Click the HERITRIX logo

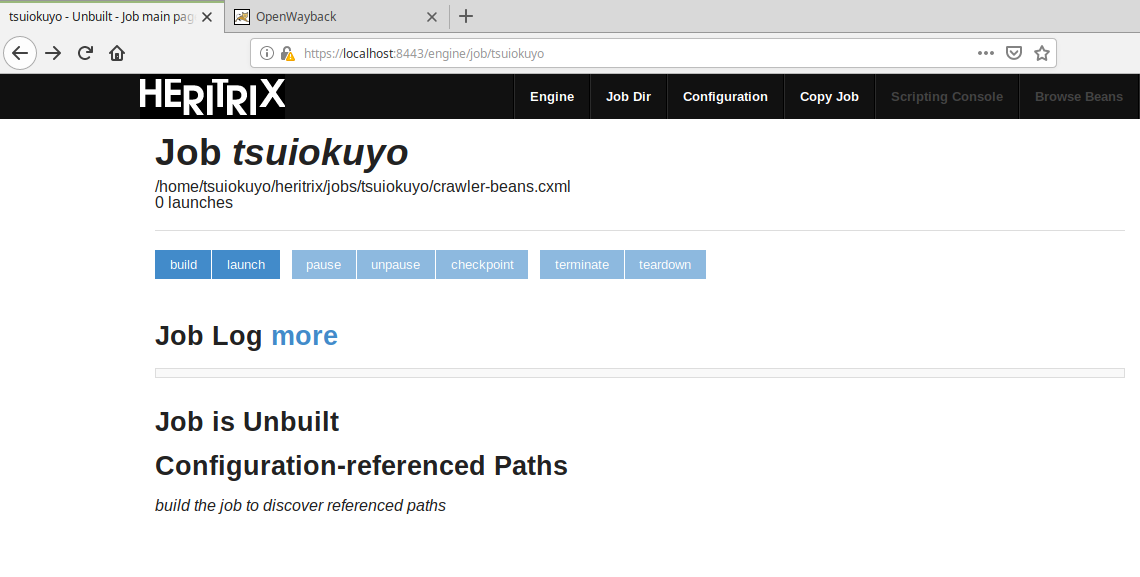click(212, 96)
